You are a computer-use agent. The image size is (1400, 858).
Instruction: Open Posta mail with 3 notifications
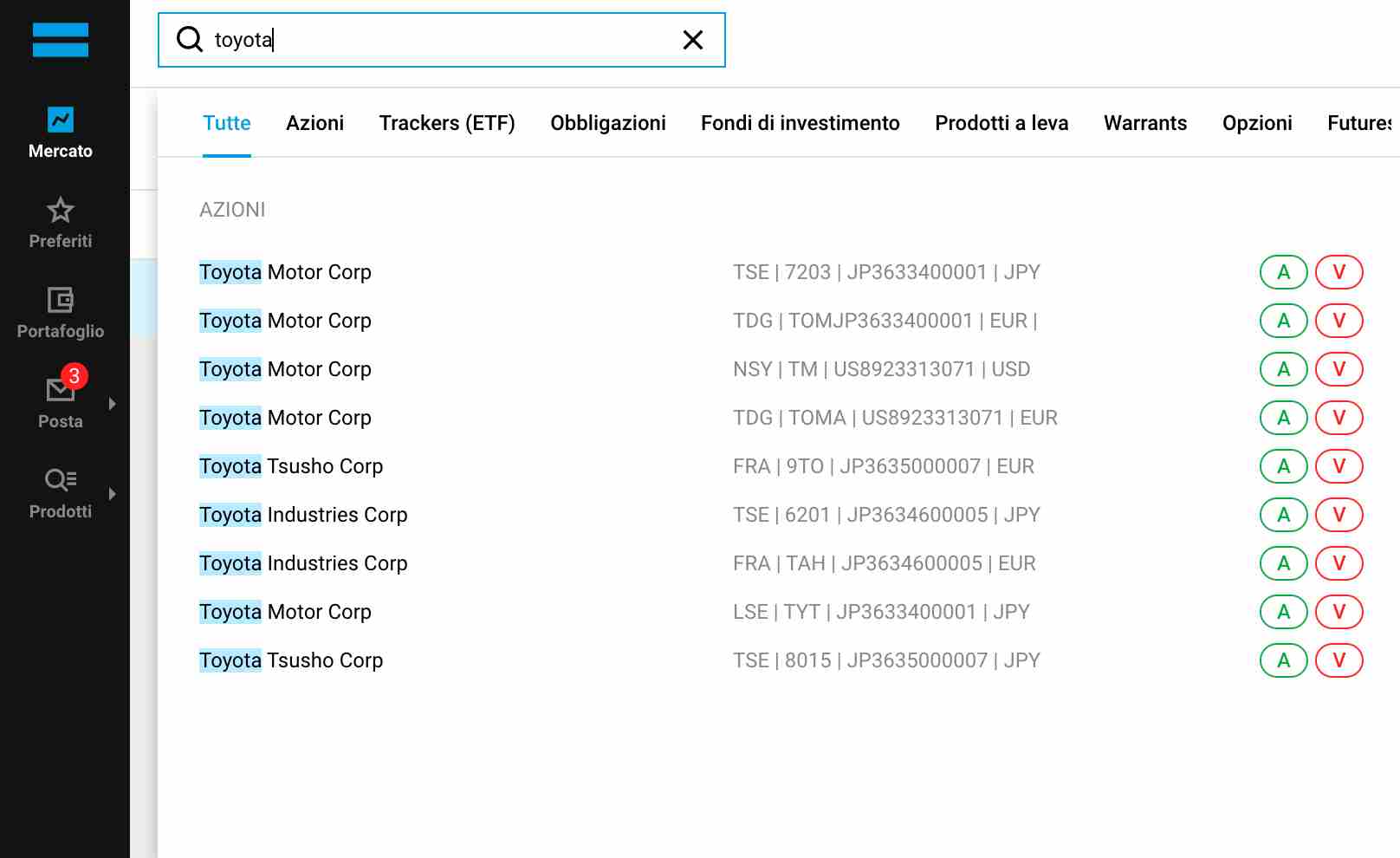coord(60,391)
